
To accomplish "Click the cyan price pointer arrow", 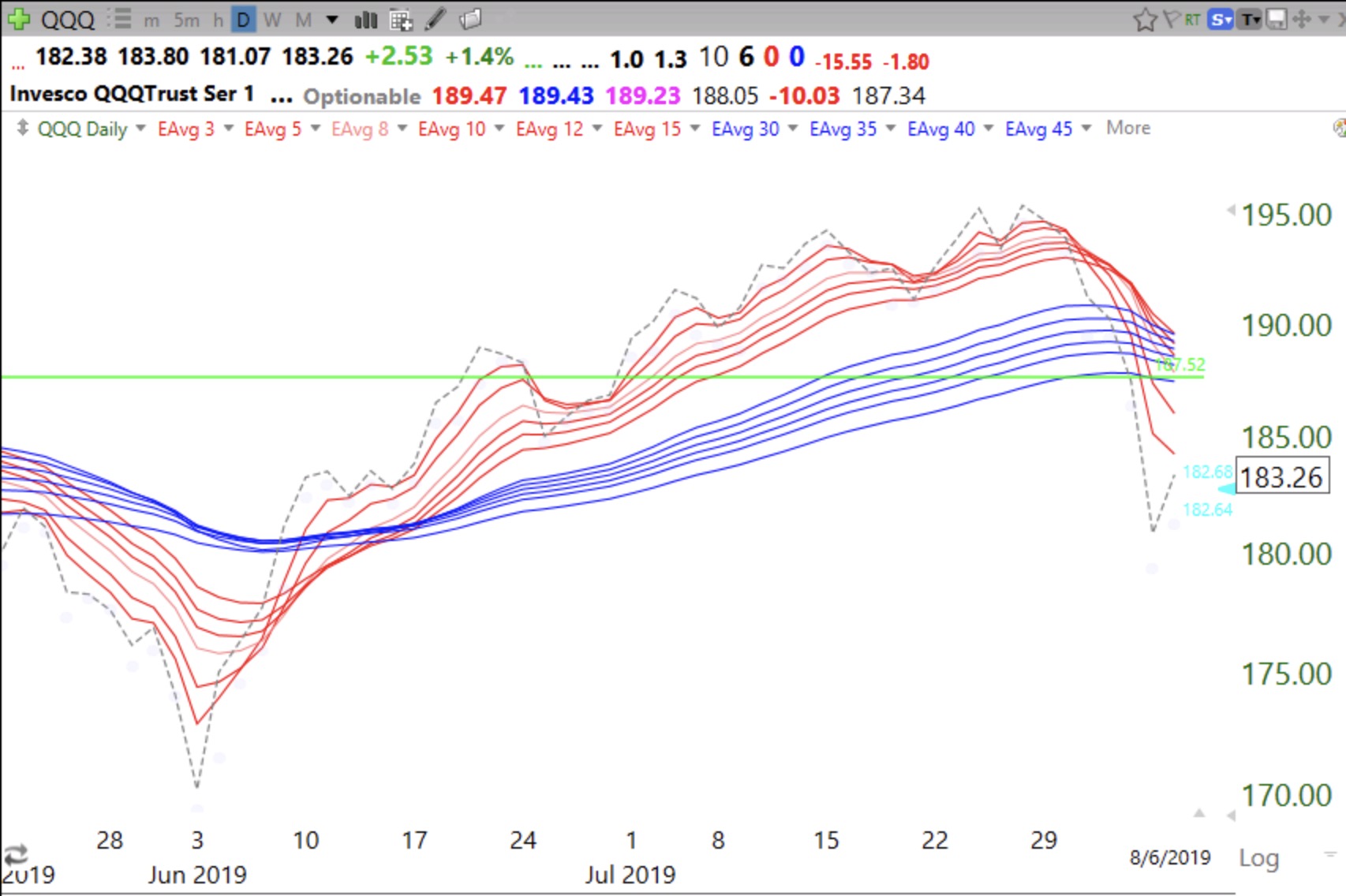I will tap(1227, 490).
